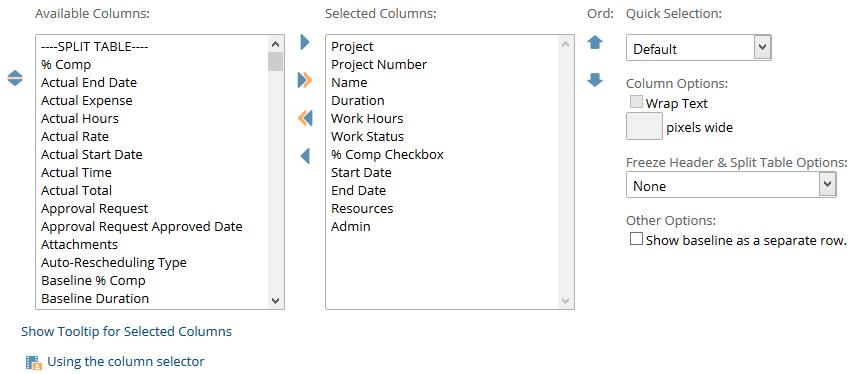
Task: Select Work Status in Selected Columns
Action: point(367,136)
